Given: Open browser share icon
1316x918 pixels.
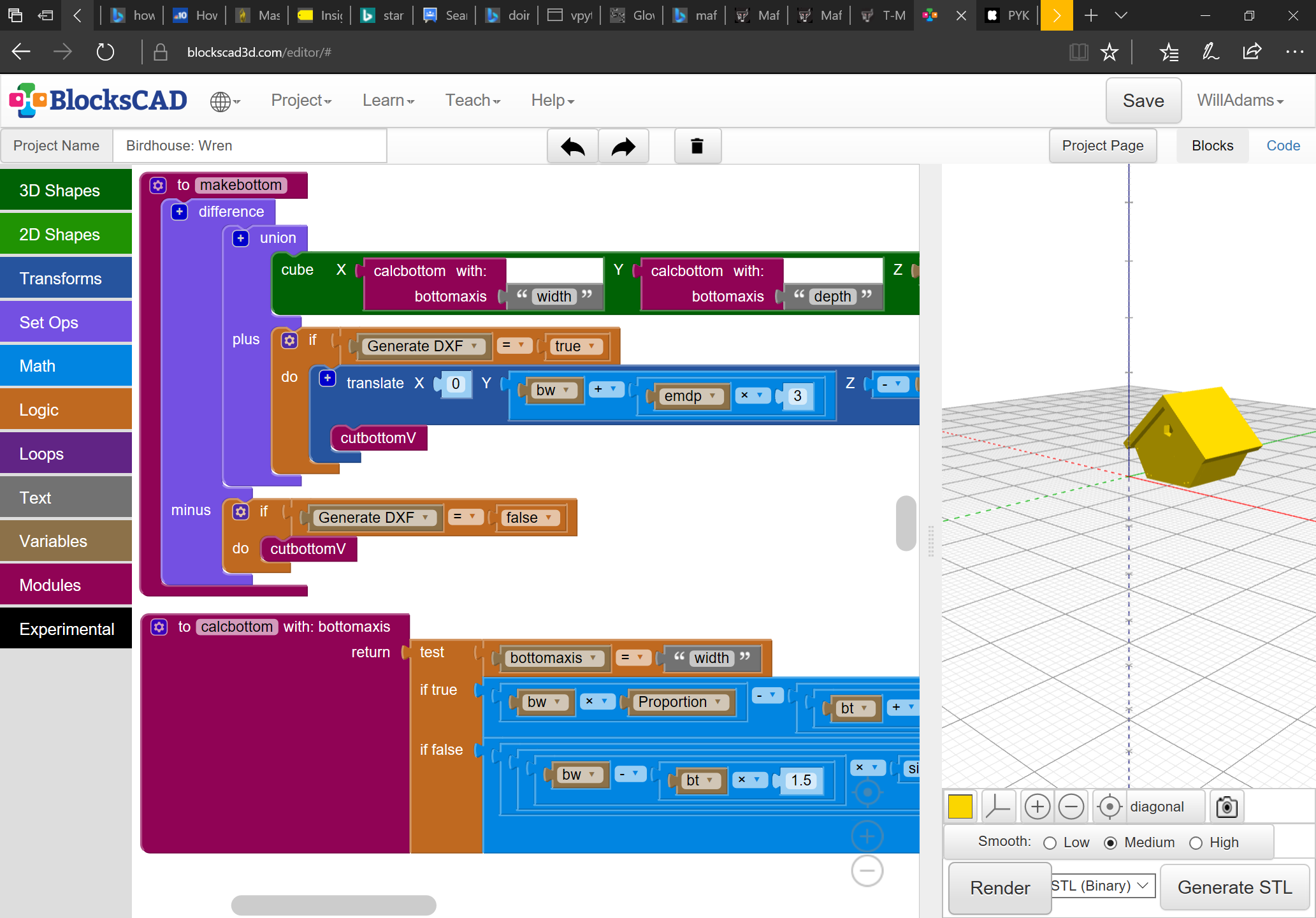Looking at the screenshot, I should 1252,52.
